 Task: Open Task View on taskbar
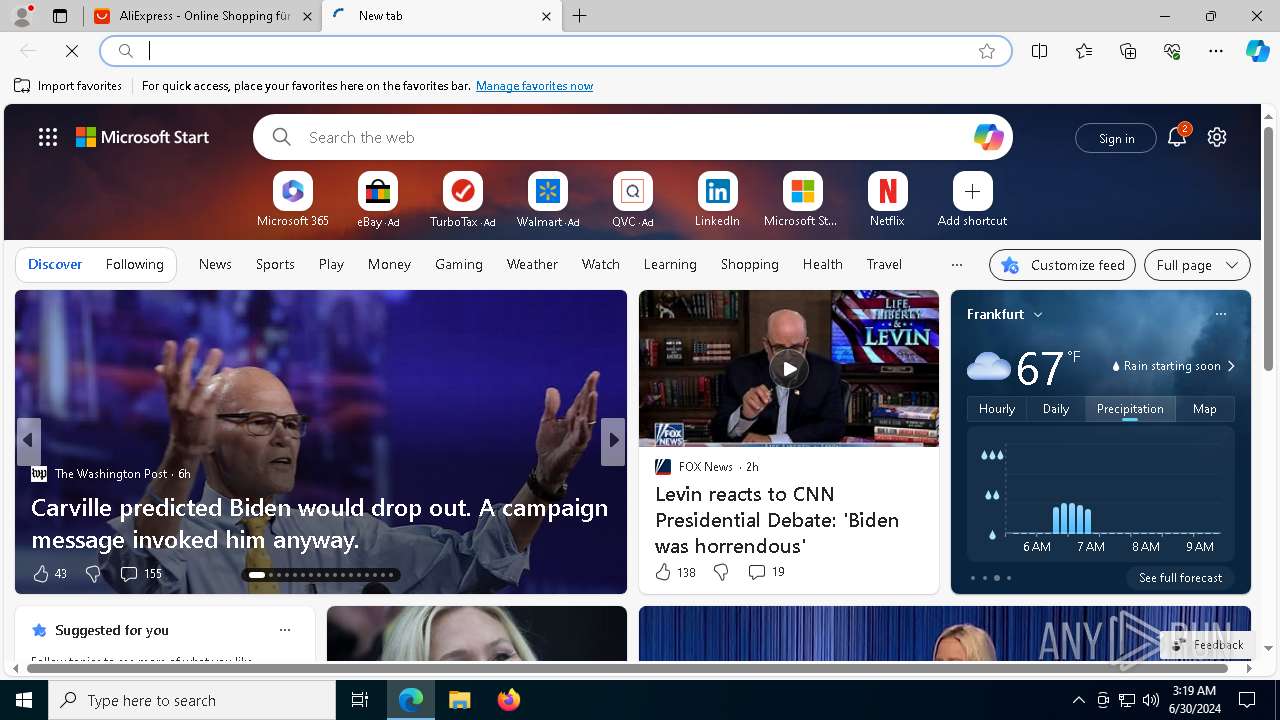360,700
